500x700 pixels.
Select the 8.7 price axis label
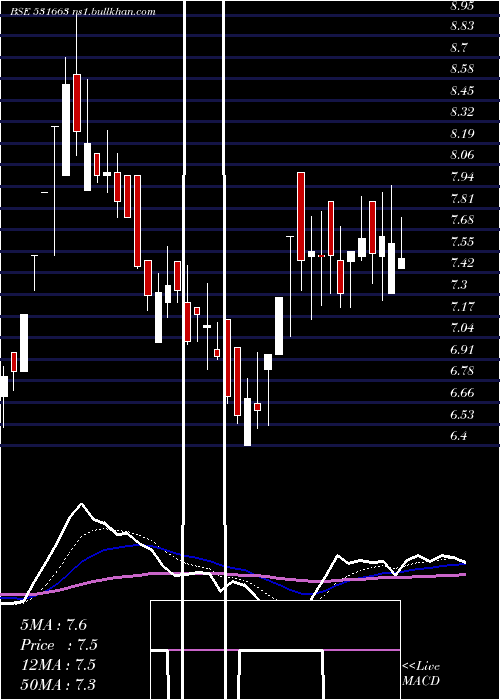(x=460, y=47)
